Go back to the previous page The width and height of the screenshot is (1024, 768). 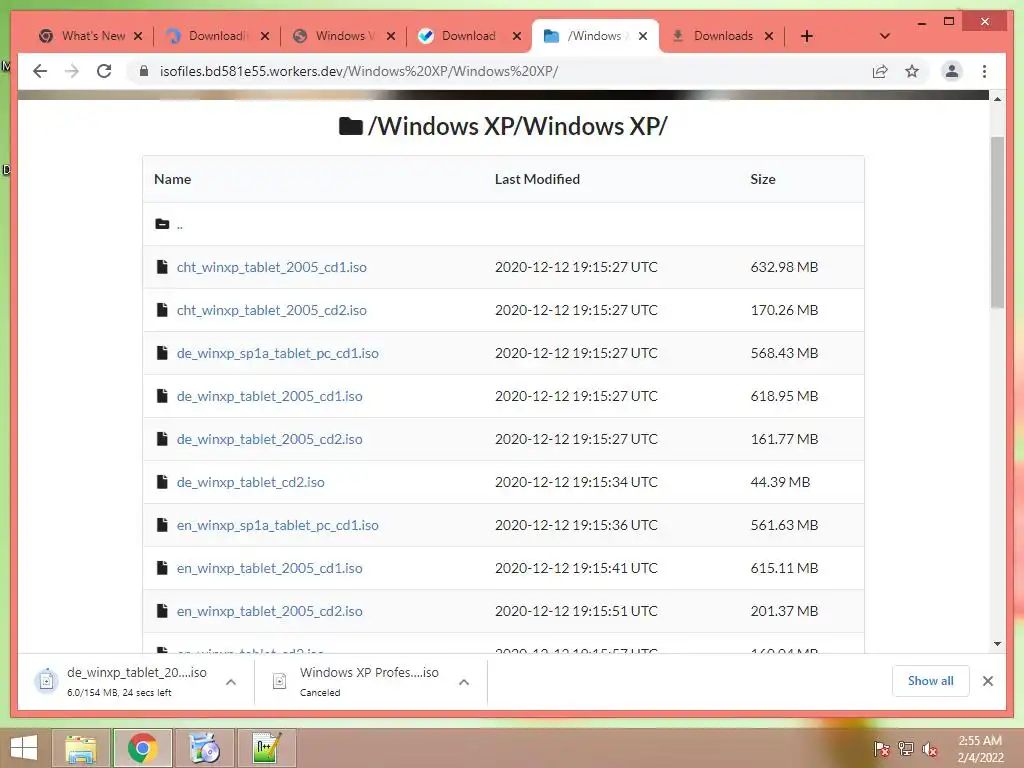40,71
